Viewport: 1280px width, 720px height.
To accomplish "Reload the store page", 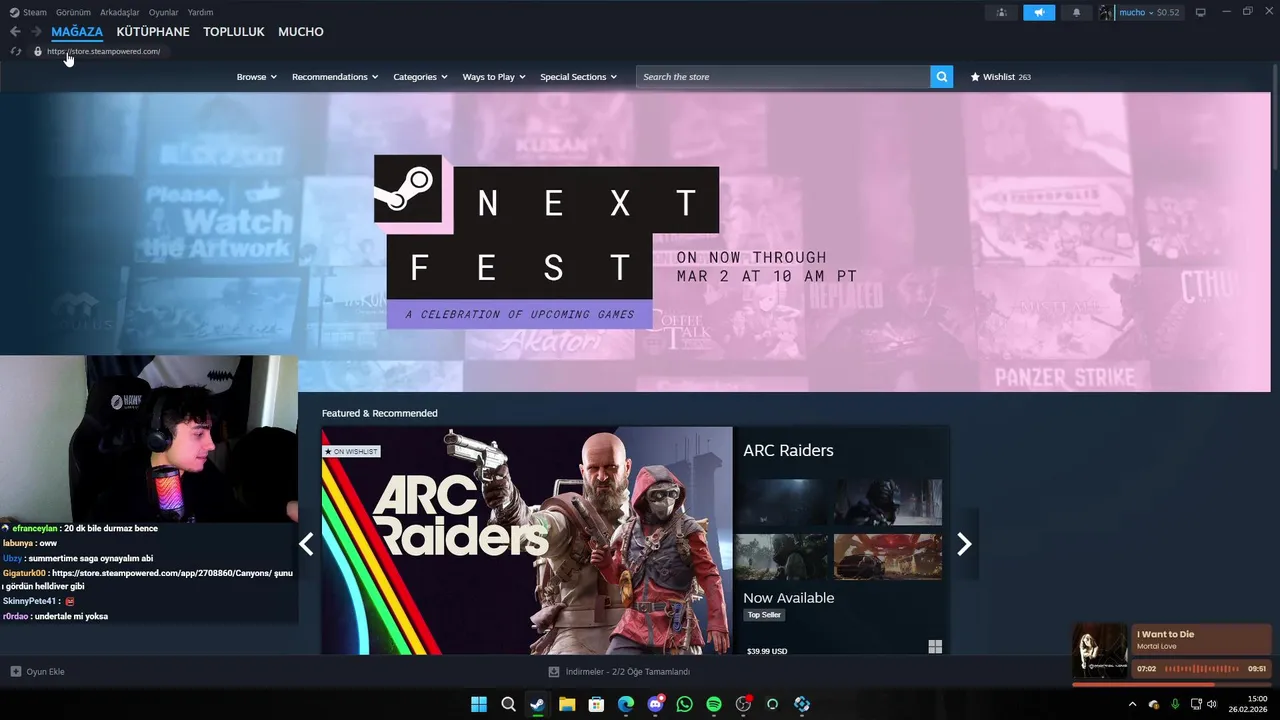I will point(16,51).
